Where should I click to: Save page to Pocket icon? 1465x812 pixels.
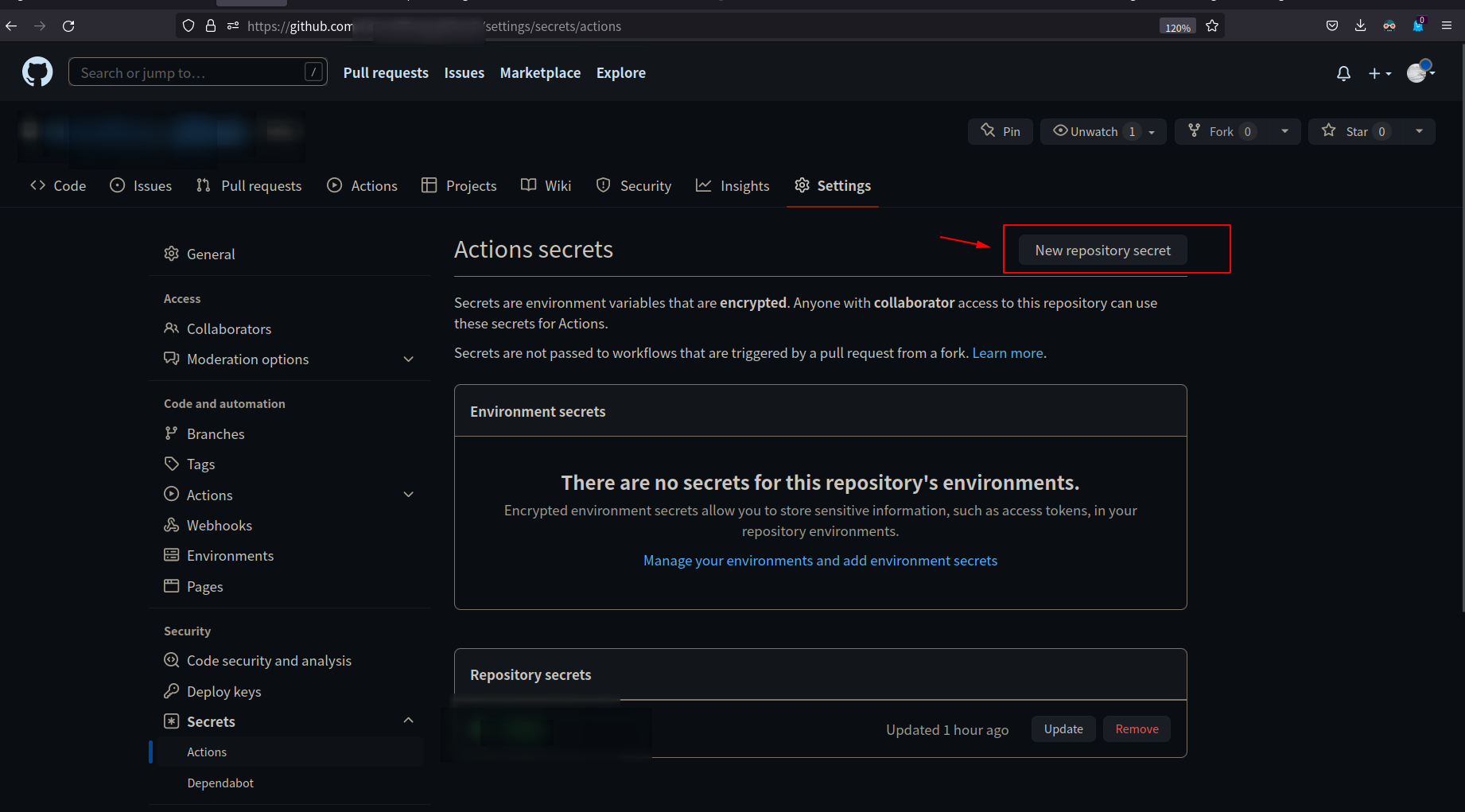(x=1332, y=26)
